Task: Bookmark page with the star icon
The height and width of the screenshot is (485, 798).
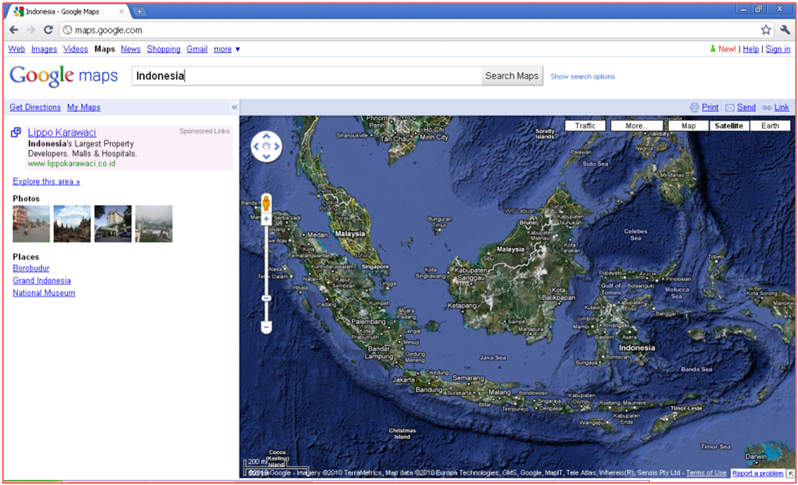Action: (766, 30)
